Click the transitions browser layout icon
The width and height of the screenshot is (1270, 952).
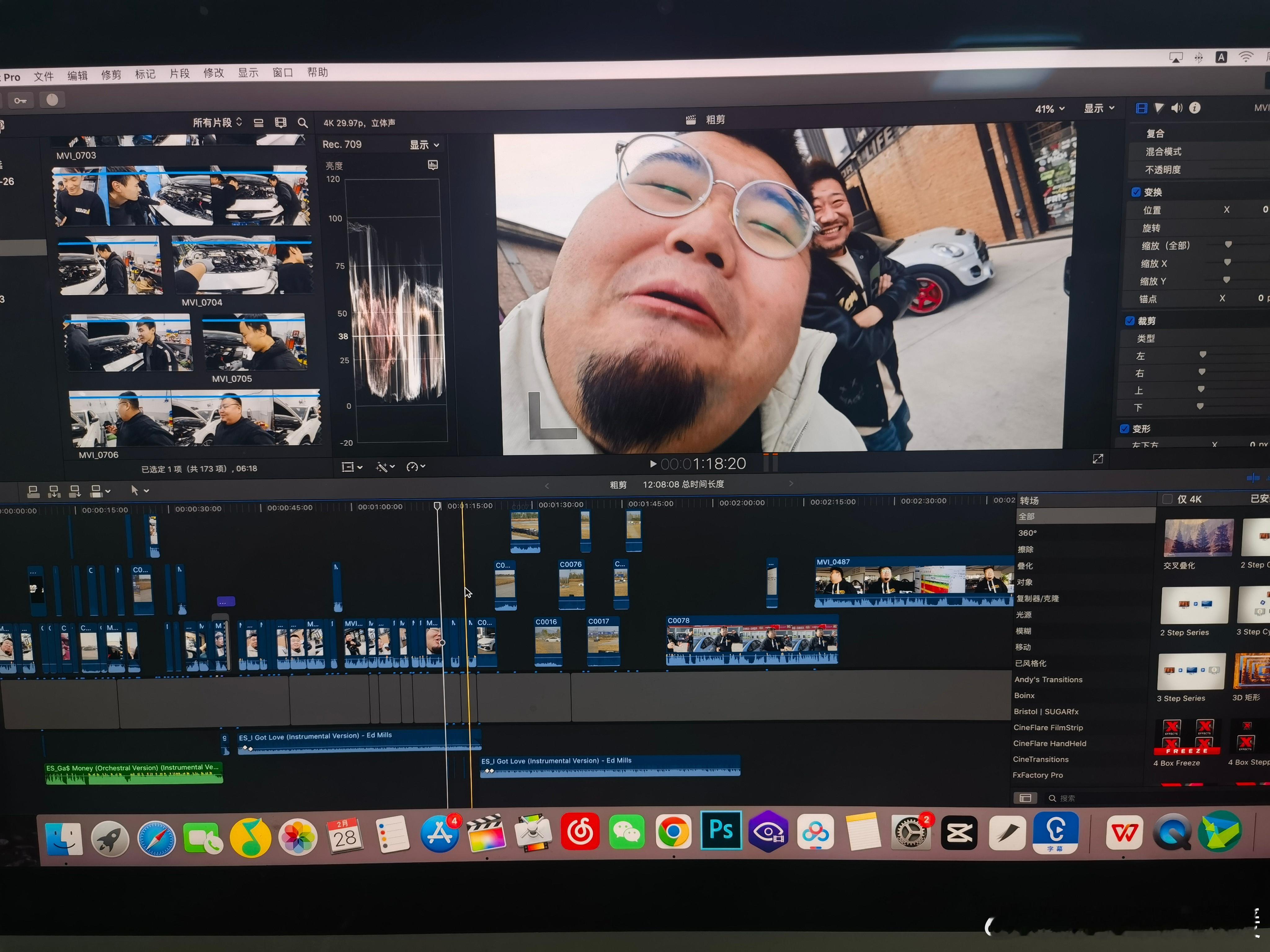[1025, 798]
